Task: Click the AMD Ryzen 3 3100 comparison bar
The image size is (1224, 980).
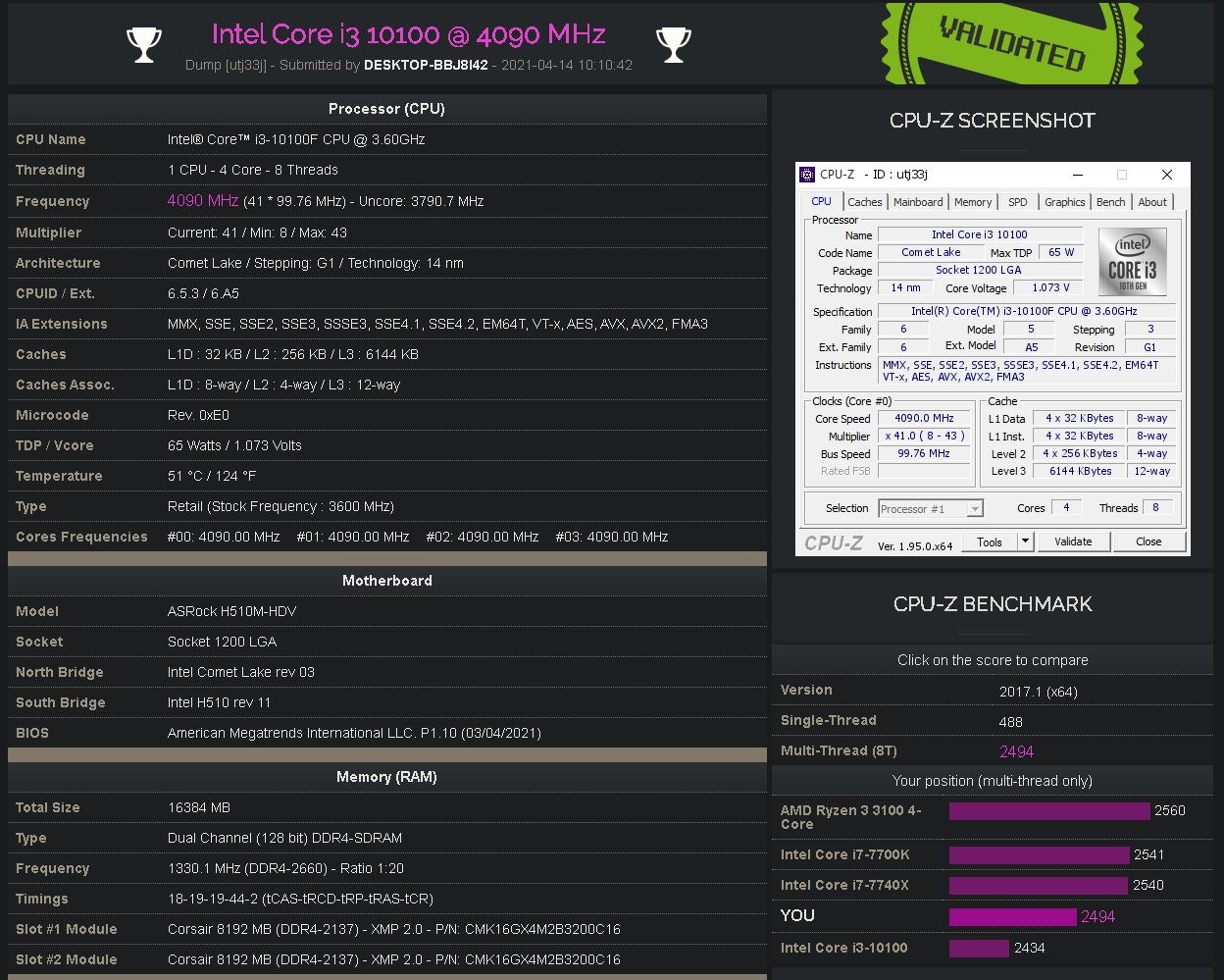Action: point(1049,811)
